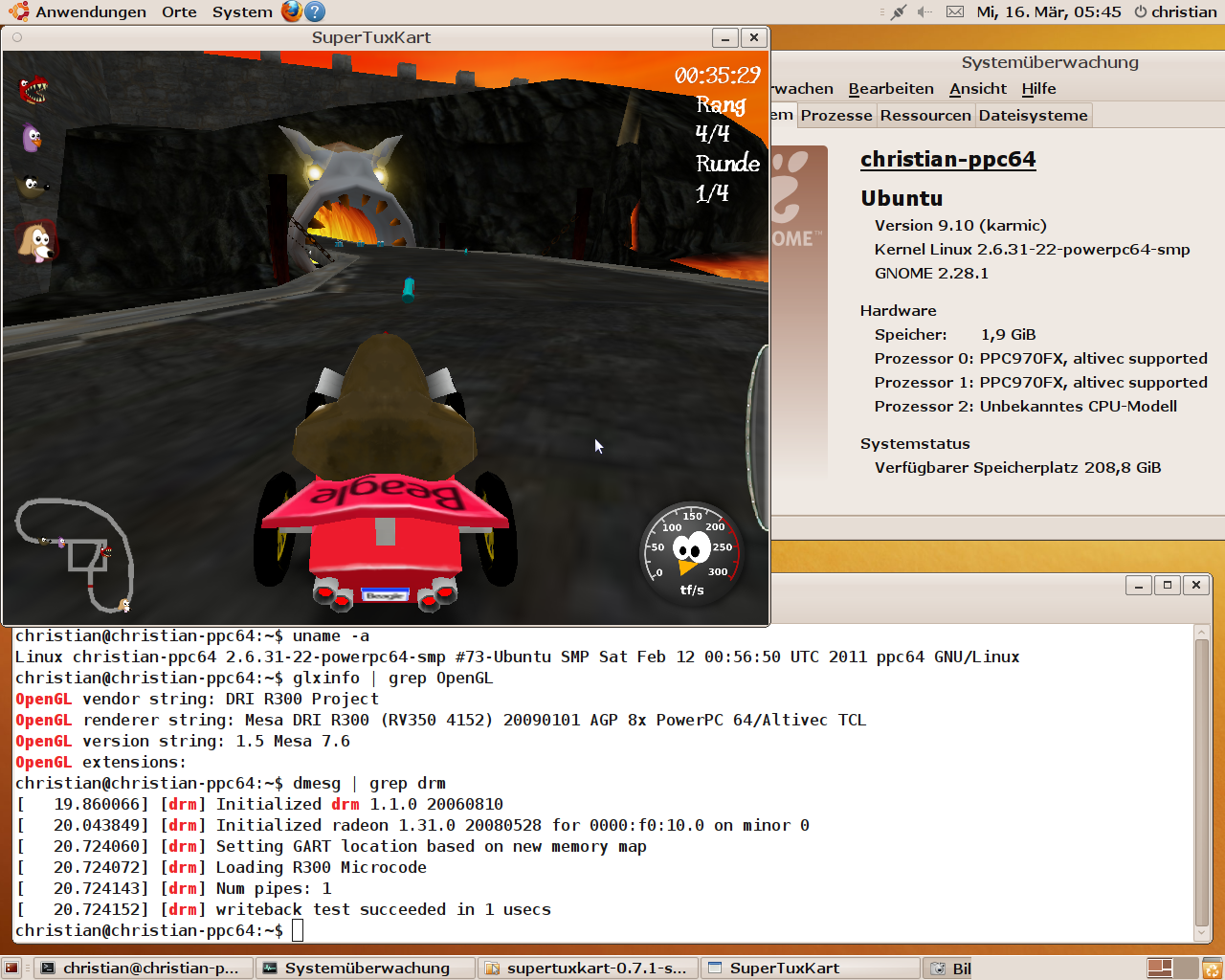Click the uname -a output line
Screen dimensions: 1225x980
[518, 657]
